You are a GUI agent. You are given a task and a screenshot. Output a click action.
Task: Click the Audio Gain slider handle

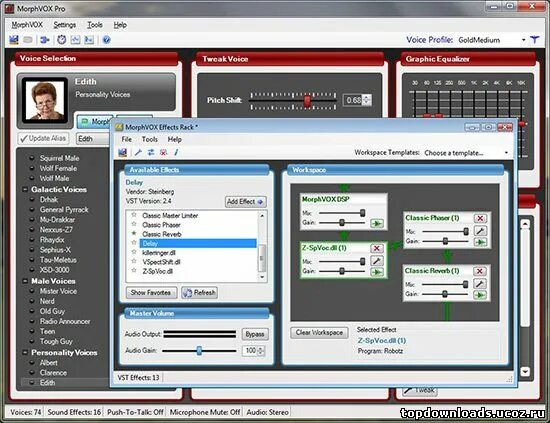pos(199,350)
